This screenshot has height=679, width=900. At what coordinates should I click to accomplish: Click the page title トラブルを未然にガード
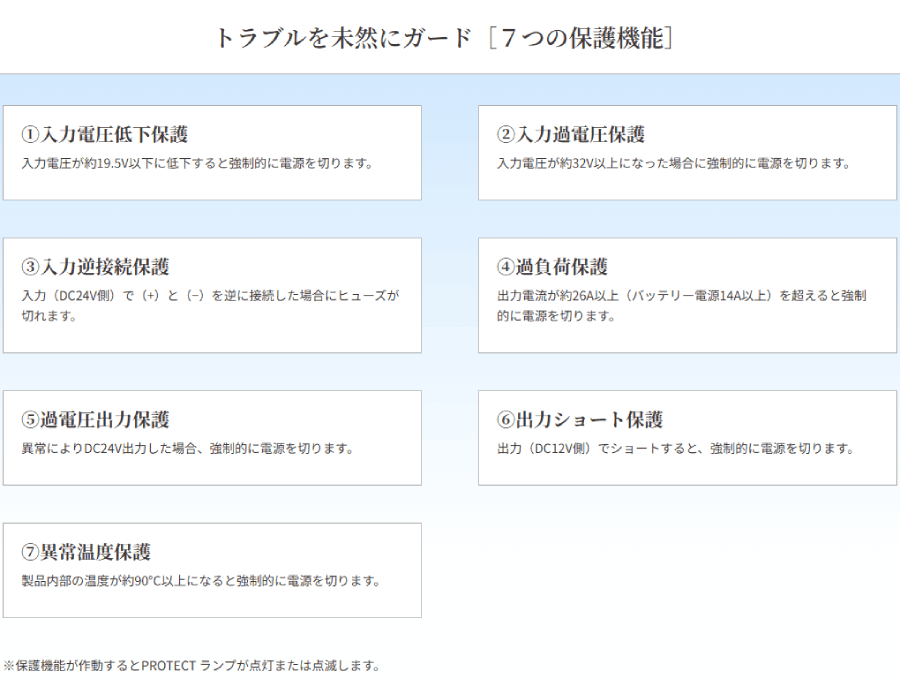pyautogui.click(x=342, y=38)
